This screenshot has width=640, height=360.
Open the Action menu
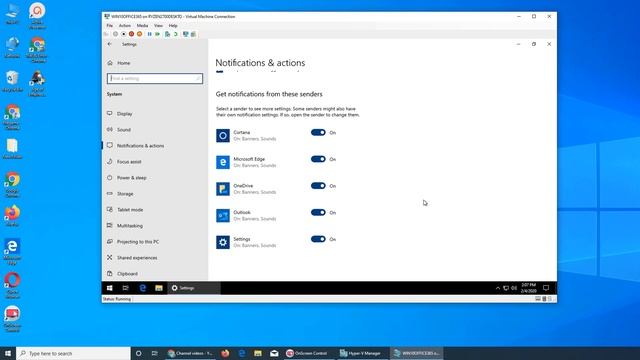click(x=125, y=25)
